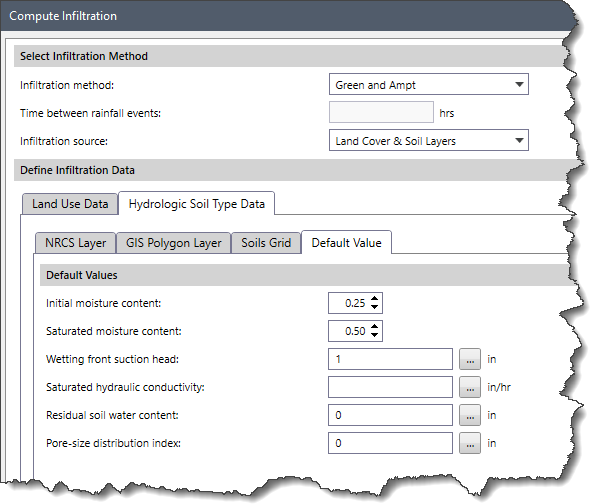
Task: Decrease Initial moisture content value
Action: [x=374, y=307]
